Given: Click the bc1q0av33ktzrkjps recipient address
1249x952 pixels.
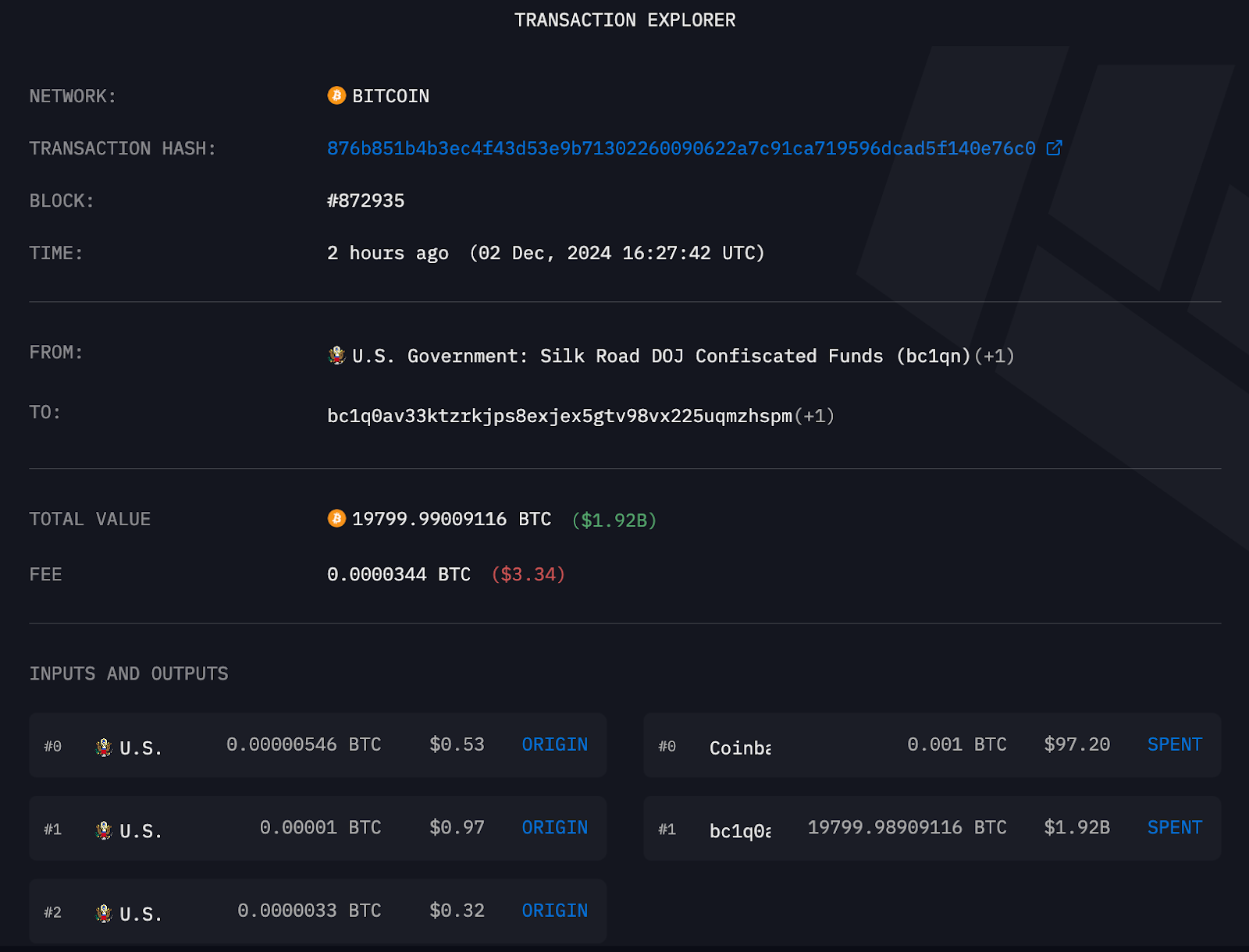Looking at the screenshot, I should [560, 416].
